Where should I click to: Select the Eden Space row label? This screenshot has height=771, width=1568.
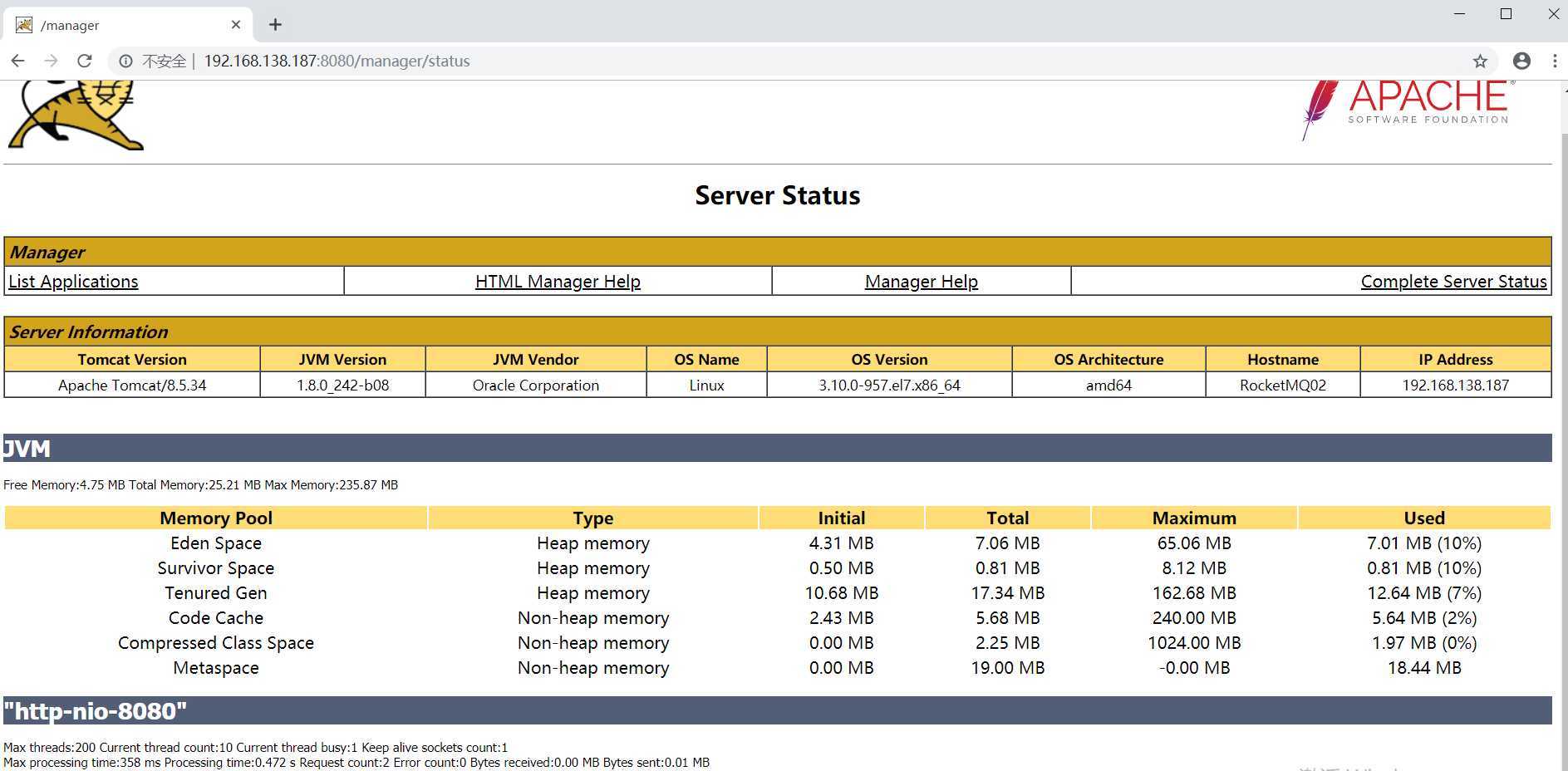(x=216, y=543)
